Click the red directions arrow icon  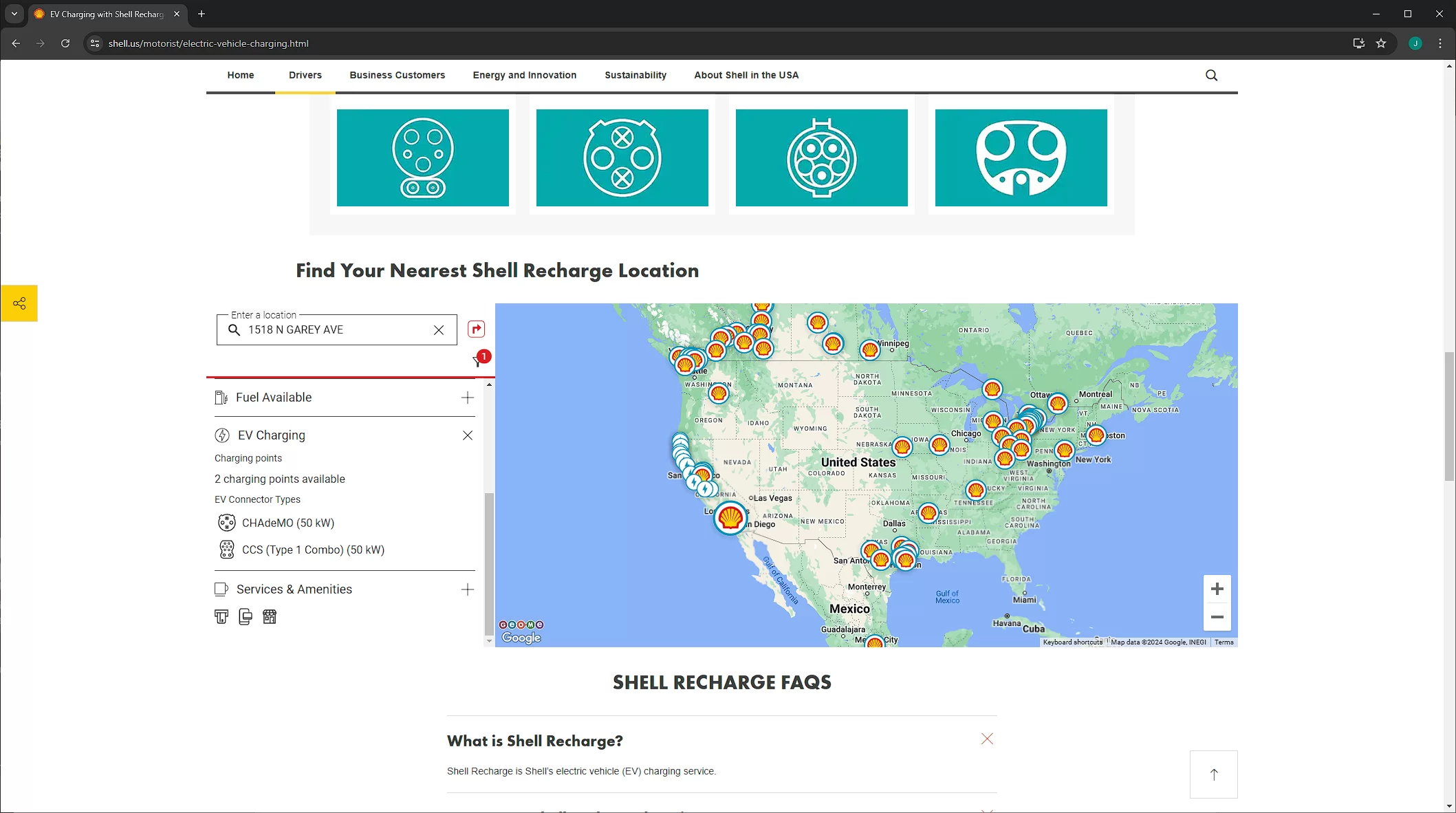coord(476,329)
